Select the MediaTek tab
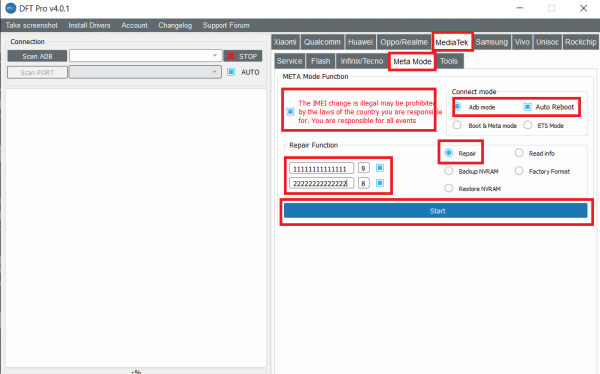The height and width of the screenshot is (374, 600). coord(452,42)
